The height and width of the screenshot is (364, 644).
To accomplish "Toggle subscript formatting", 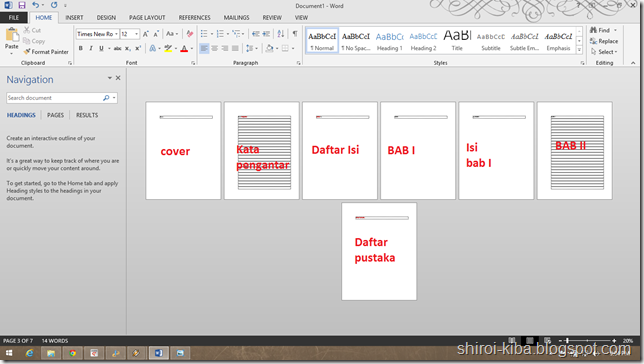I will pyautogui.click(x=128, y=48).
